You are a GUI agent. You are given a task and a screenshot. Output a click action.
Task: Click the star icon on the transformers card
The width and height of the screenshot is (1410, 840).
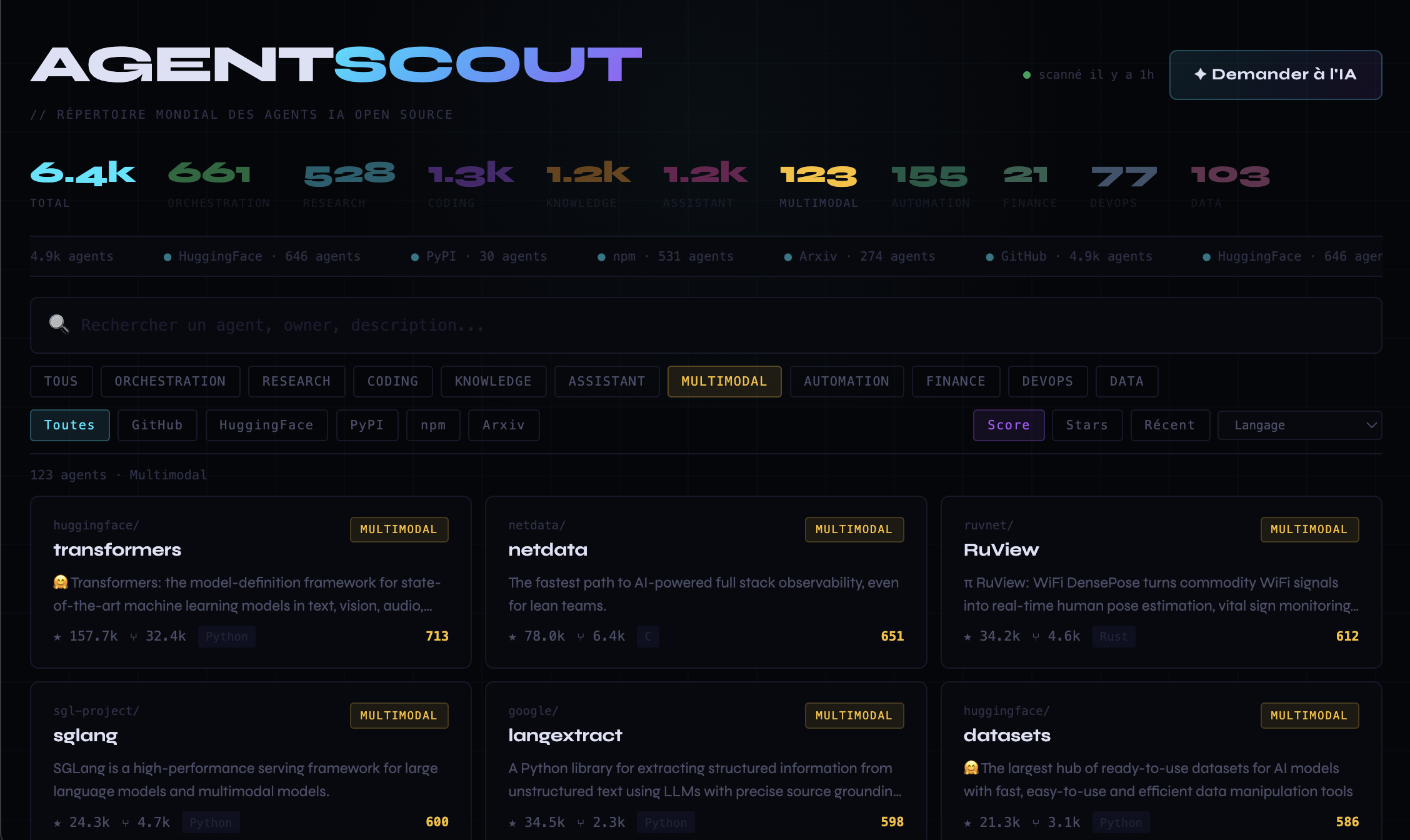(57, 636)
